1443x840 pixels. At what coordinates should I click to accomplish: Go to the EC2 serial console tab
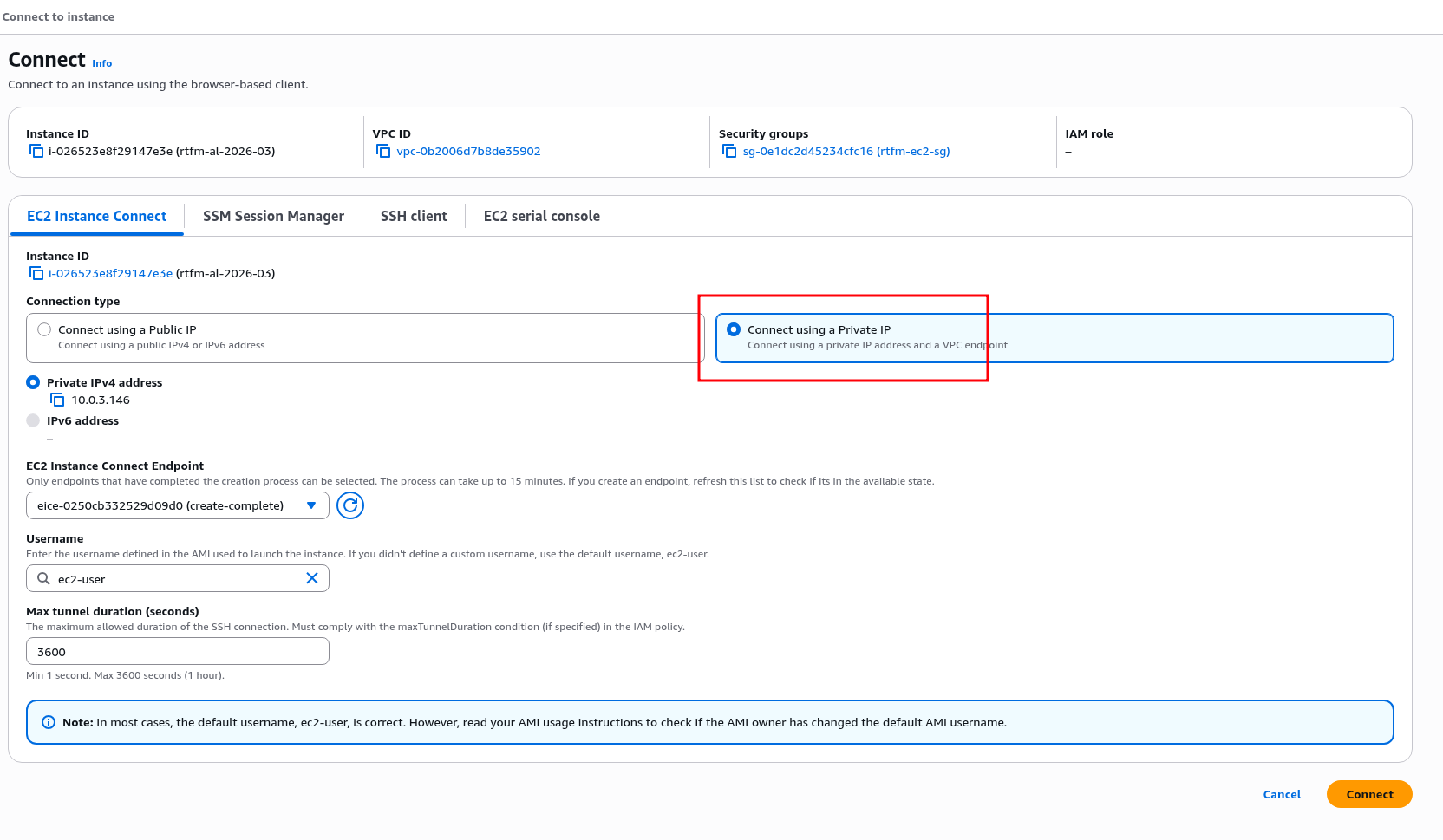coord(541,216)
